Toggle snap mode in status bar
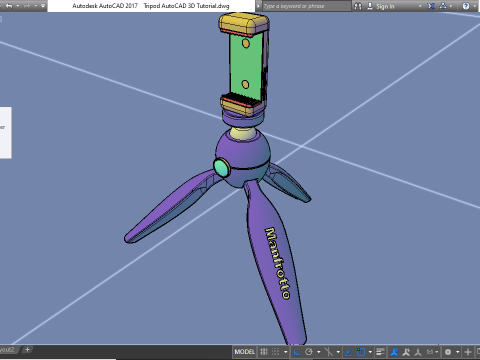480x360 pixels. pyautogui.click(x=275, y=352)
